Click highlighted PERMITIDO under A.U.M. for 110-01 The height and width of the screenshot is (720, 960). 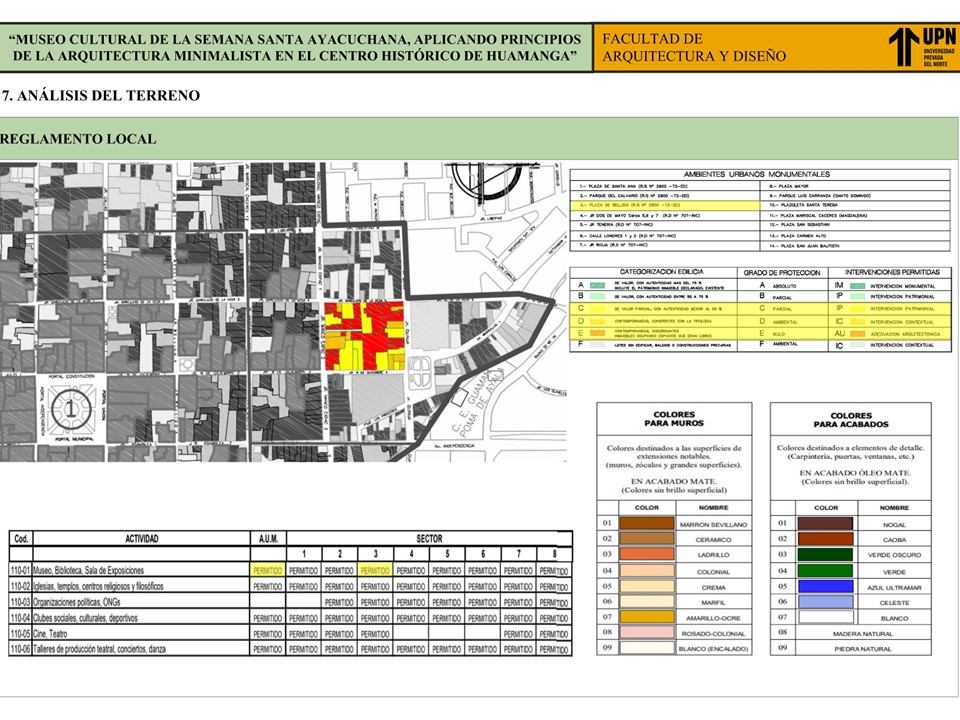[x=268, y=570]
